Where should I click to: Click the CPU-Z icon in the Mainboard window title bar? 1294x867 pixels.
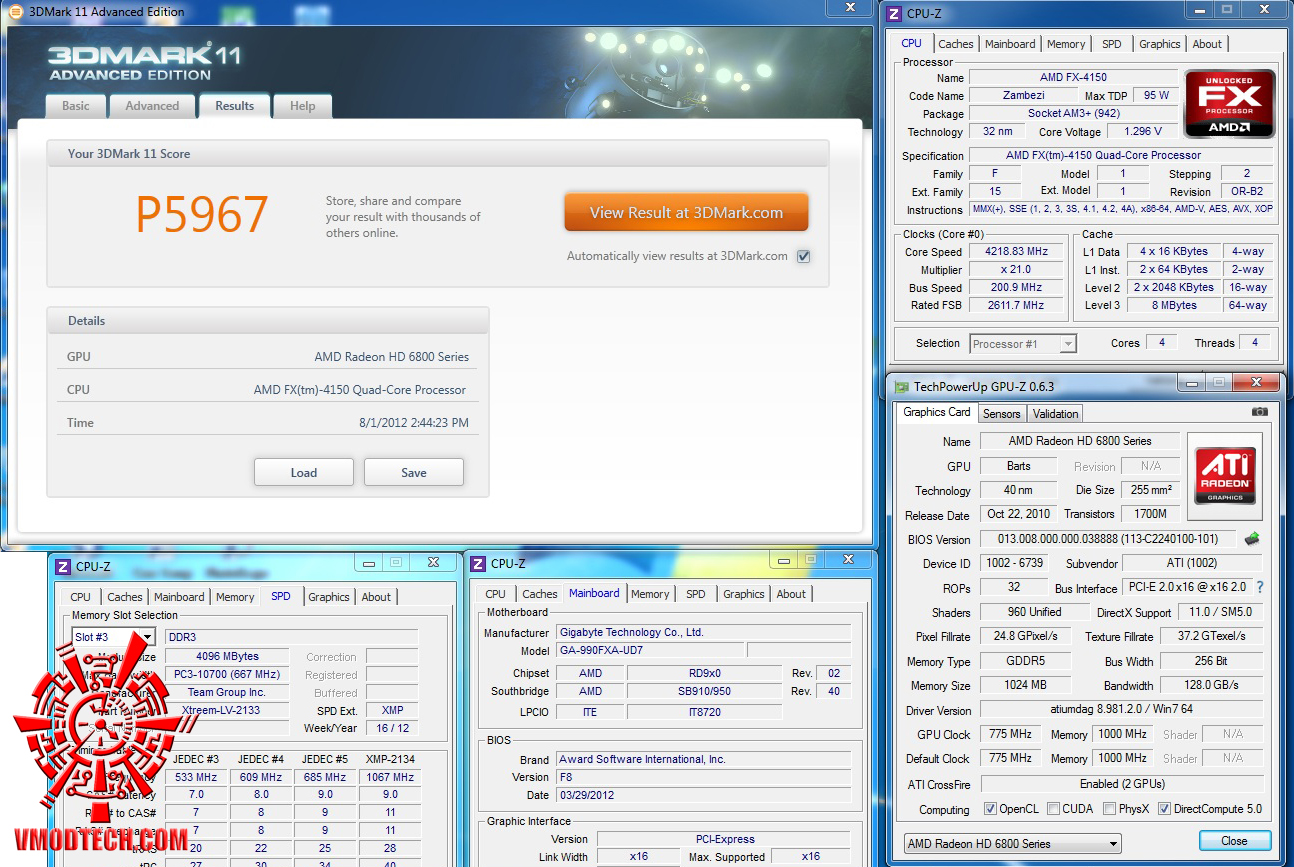click(x=478, y=564)
